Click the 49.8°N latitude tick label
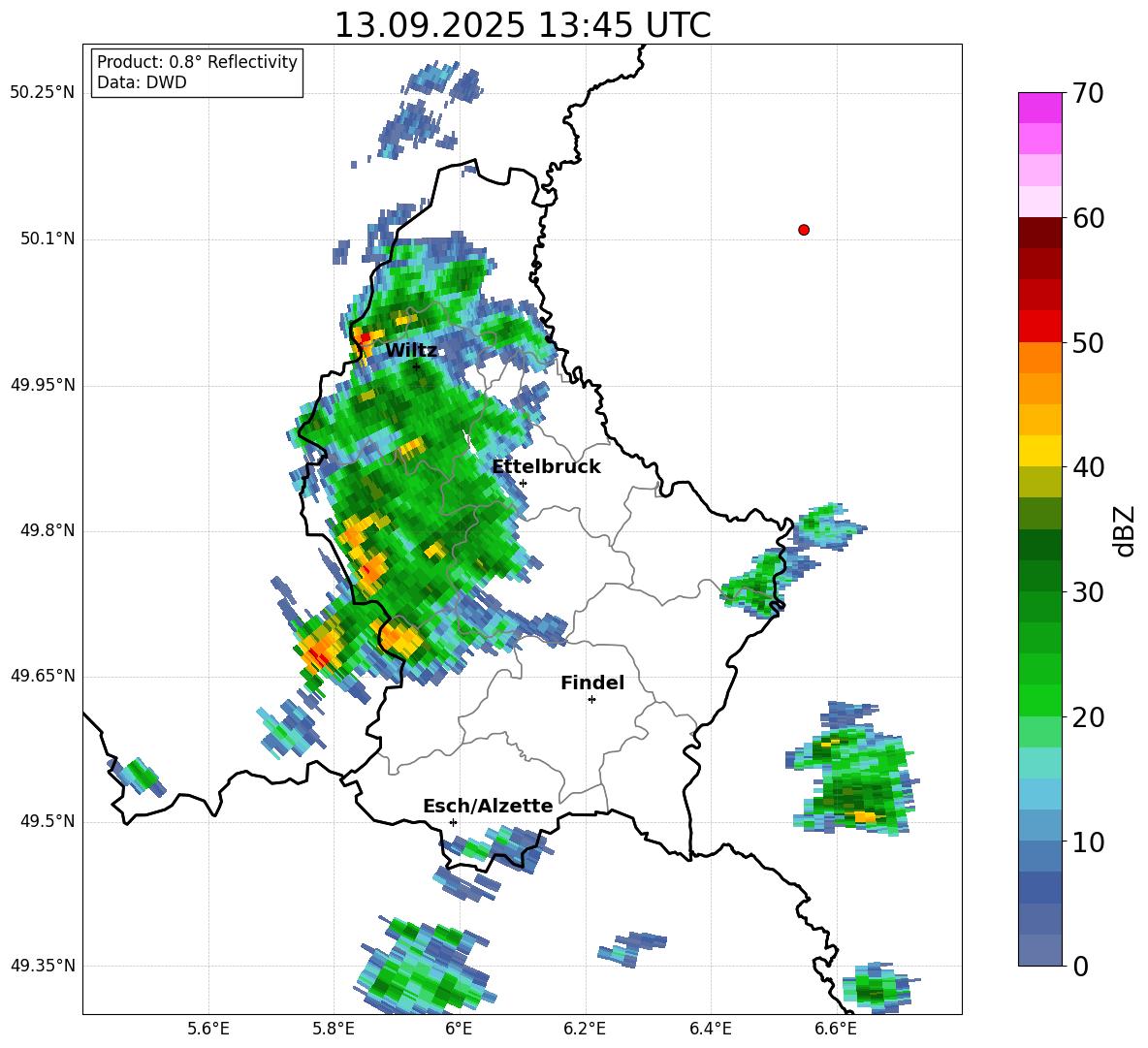This screenshot has width=1148, height=1048. tap(48, 530)
